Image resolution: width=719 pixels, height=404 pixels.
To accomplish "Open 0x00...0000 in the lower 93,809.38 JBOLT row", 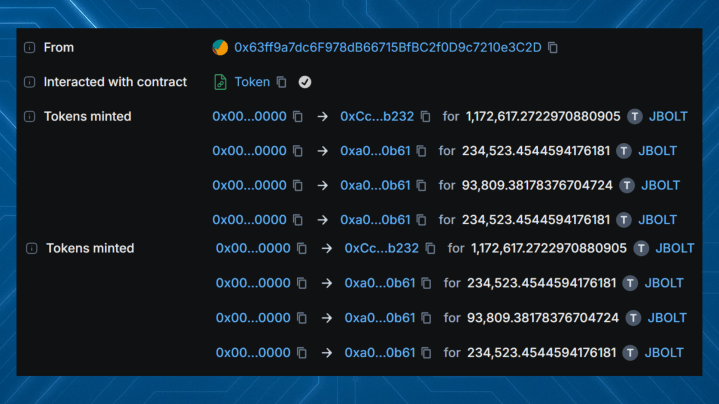I will click(253, 318).
